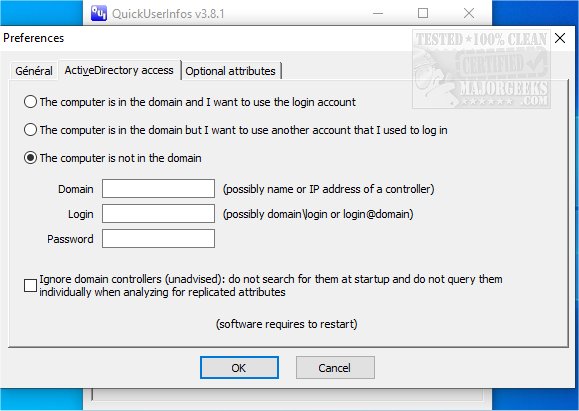The image size is (579, 411).
Task: Click Cancel to discard preferences
Action: tap(335, 367)
